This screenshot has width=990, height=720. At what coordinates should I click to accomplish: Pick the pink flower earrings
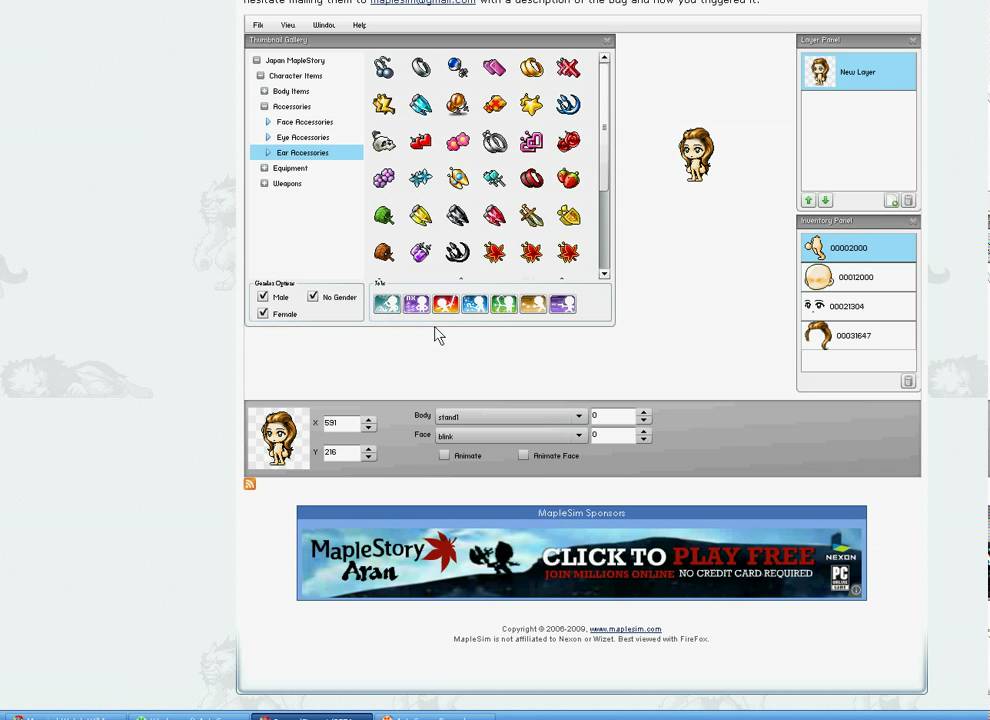coord(458,141)
